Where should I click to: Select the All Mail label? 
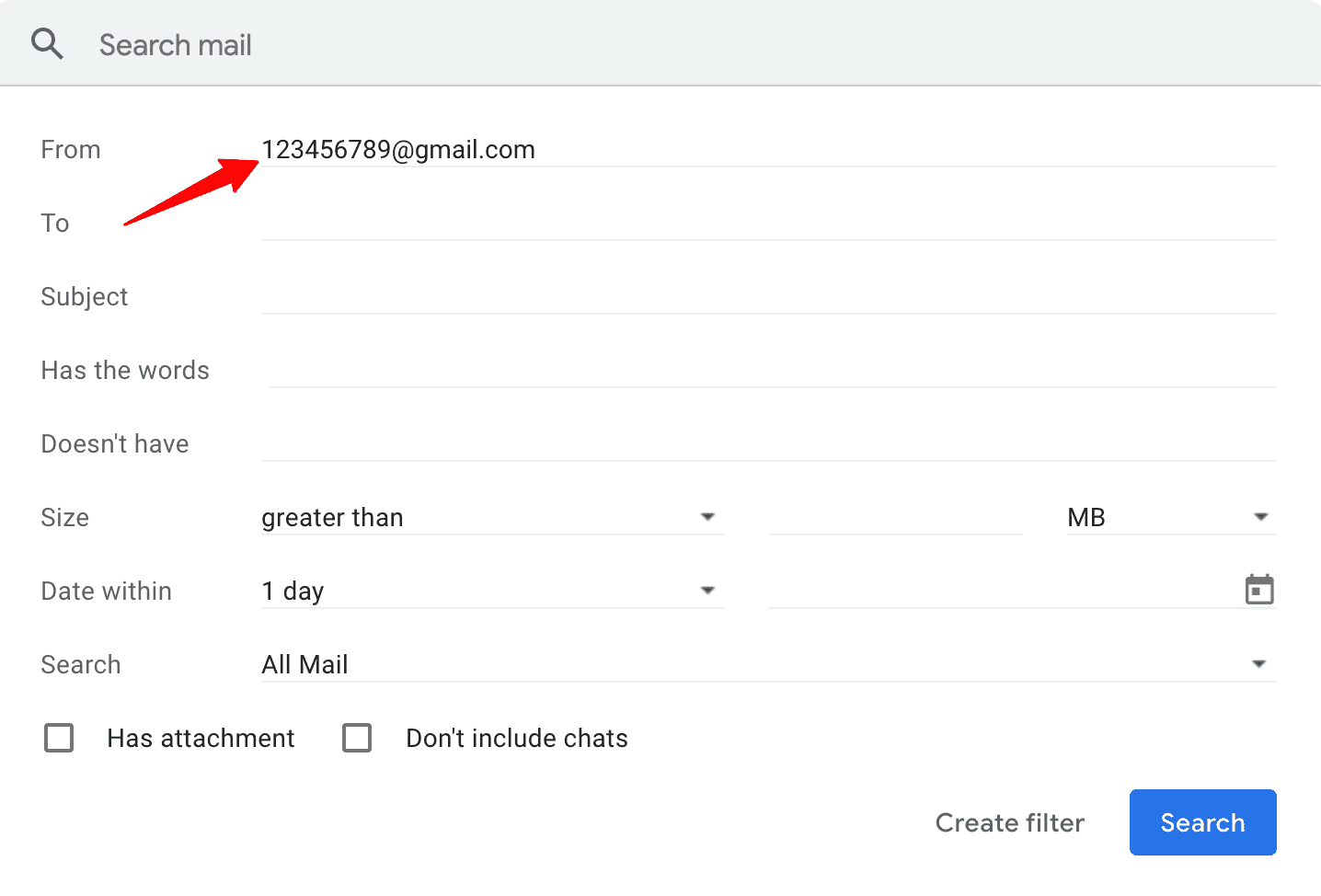tap(304, 663)
